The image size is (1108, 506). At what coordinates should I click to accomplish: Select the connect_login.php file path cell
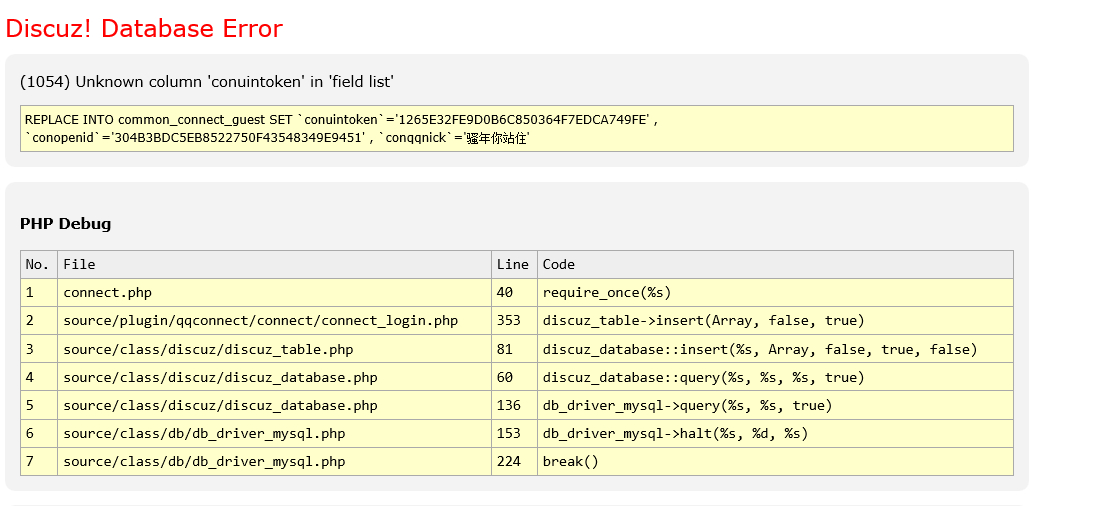click(x=260, y=321)
